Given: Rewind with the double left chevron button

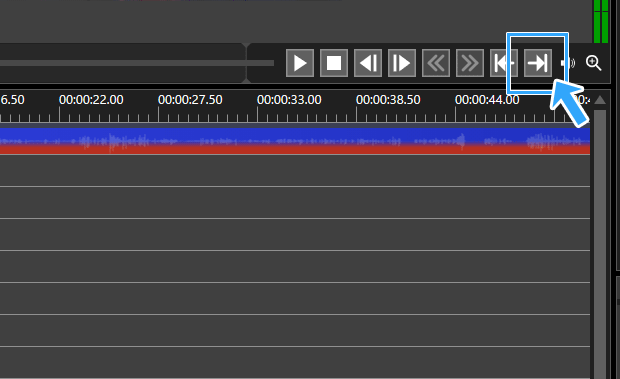Looking at the screenshot, I should pyautogui.click(x=436, y=63).
